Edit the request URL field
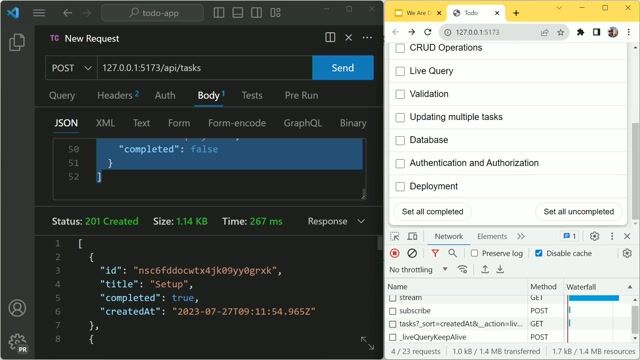Image resolution: width=640 pixels, height=360 pixels. click(204, 68)
